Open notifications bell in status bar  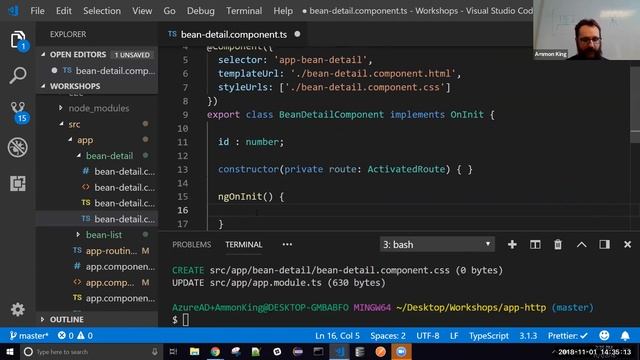[x=625, y=336]
